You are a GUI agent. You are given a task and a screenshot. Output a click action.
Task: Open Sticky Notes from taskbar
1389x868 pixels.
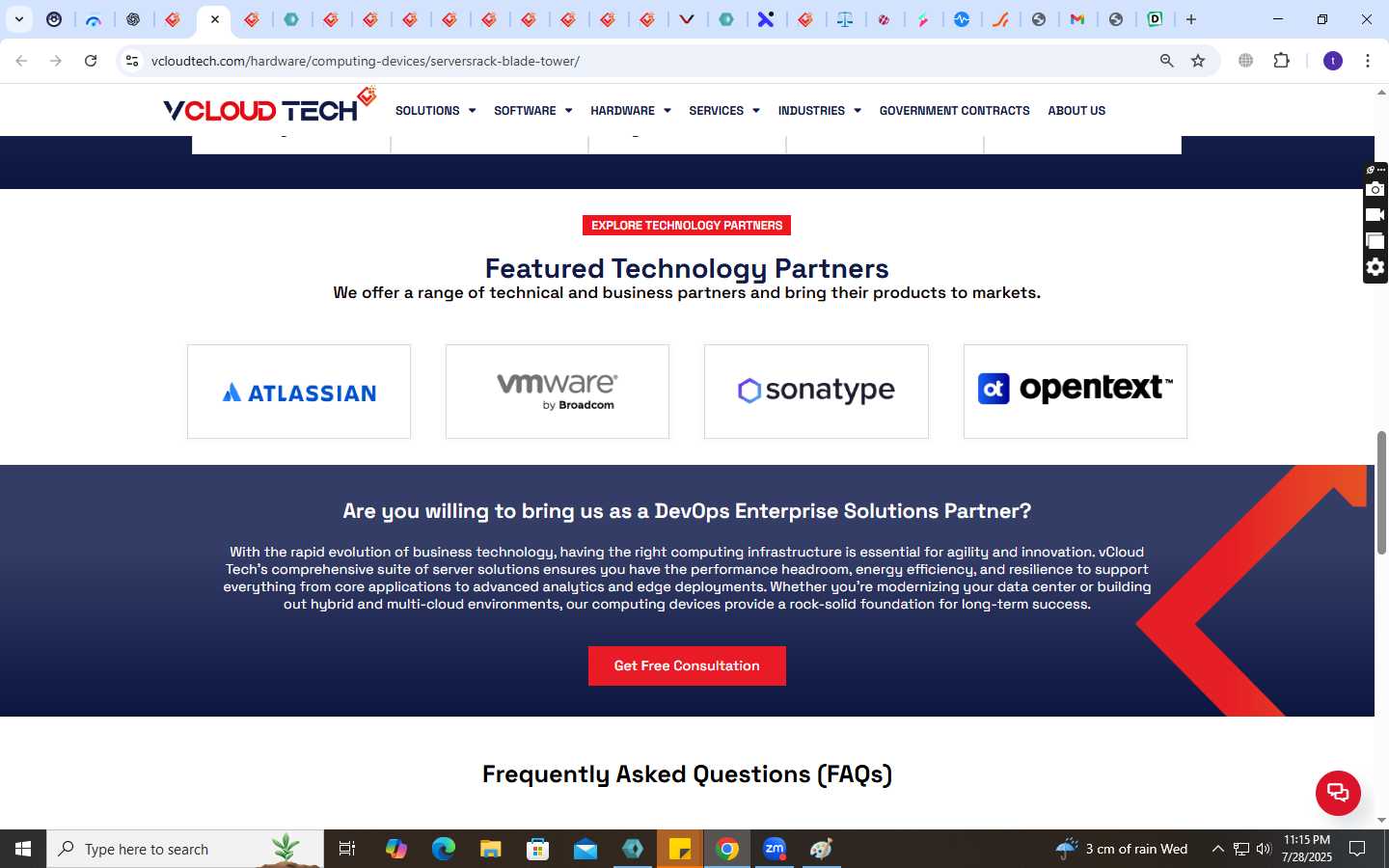pyautogui.click(x=680, y=849)
